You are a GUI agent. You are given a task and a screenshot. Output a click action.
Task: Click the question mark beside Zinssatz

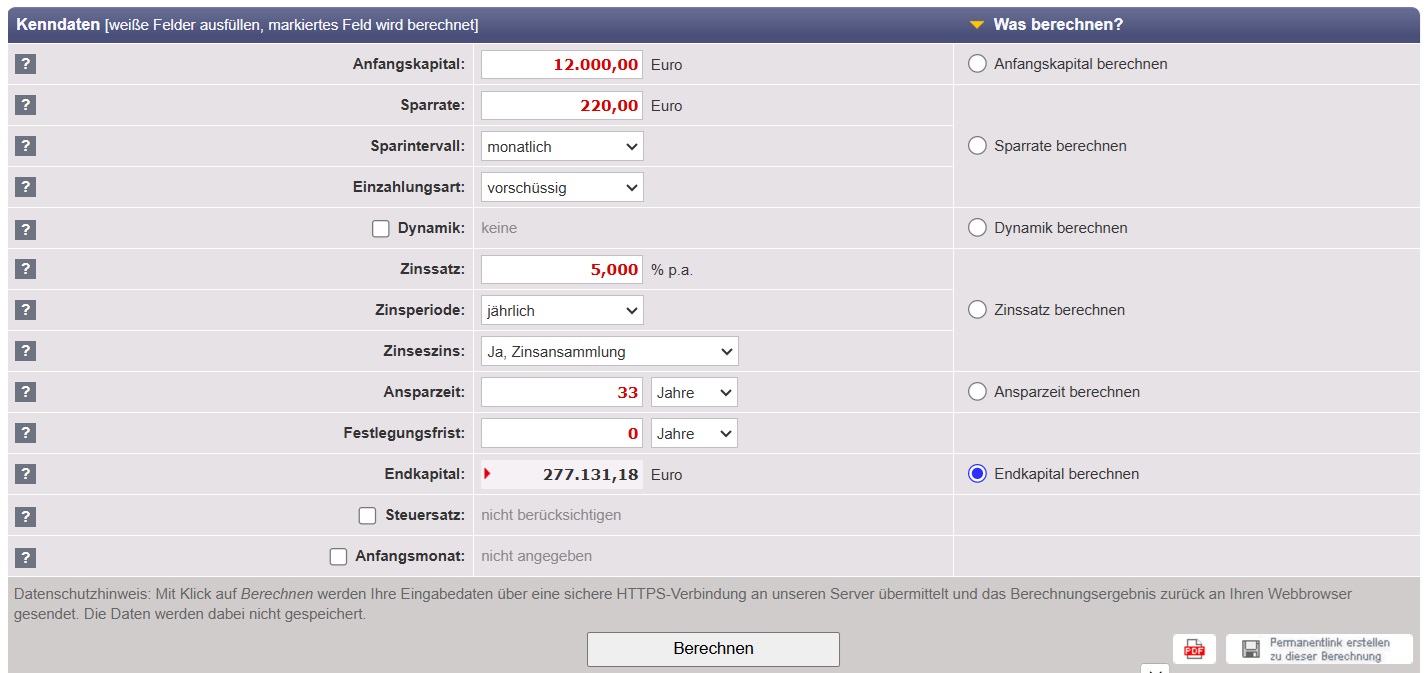(x=26, y=269)
